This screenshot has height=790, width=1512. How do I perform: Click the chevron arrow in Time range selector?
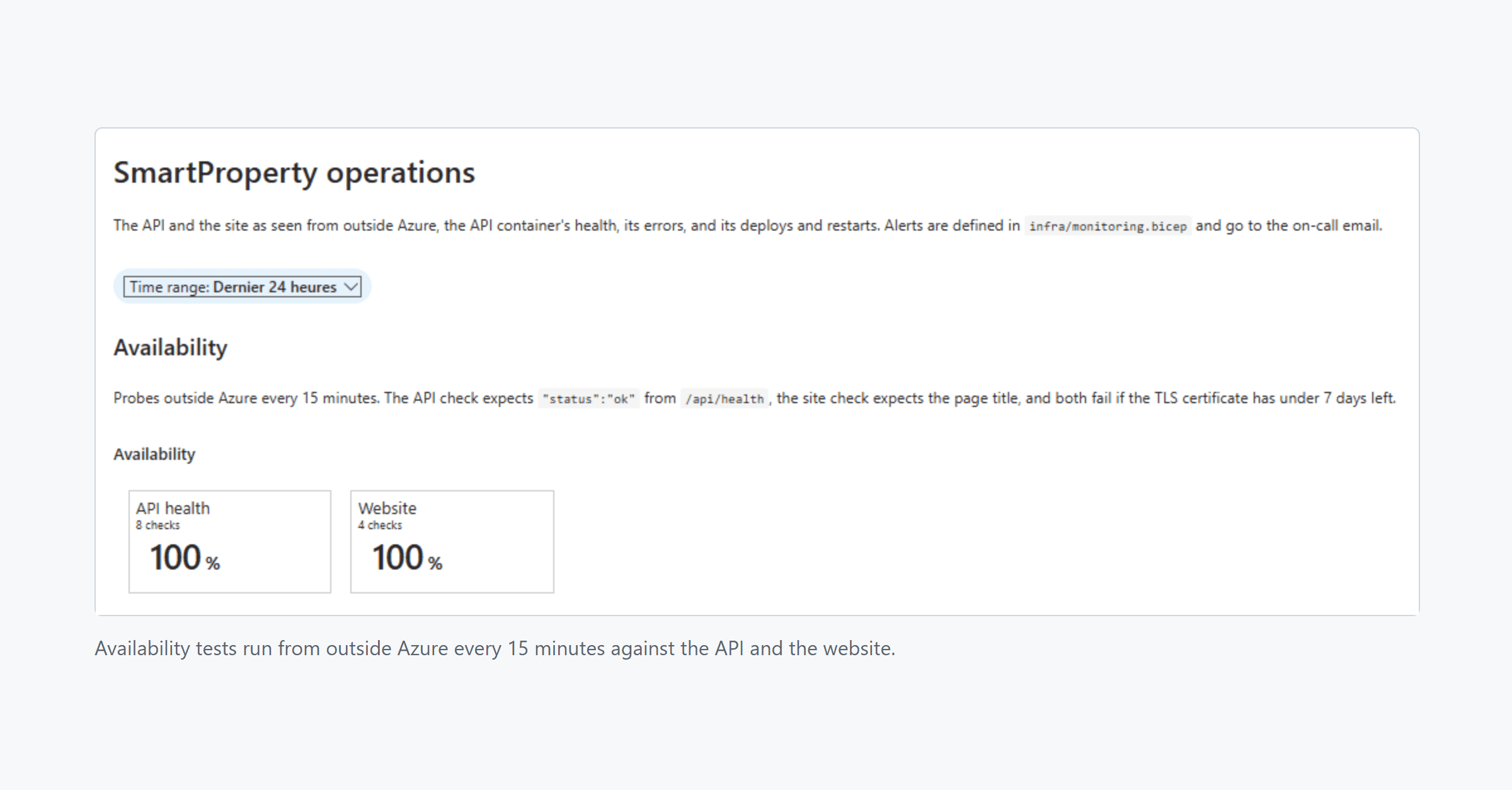[x=351, y=287]
